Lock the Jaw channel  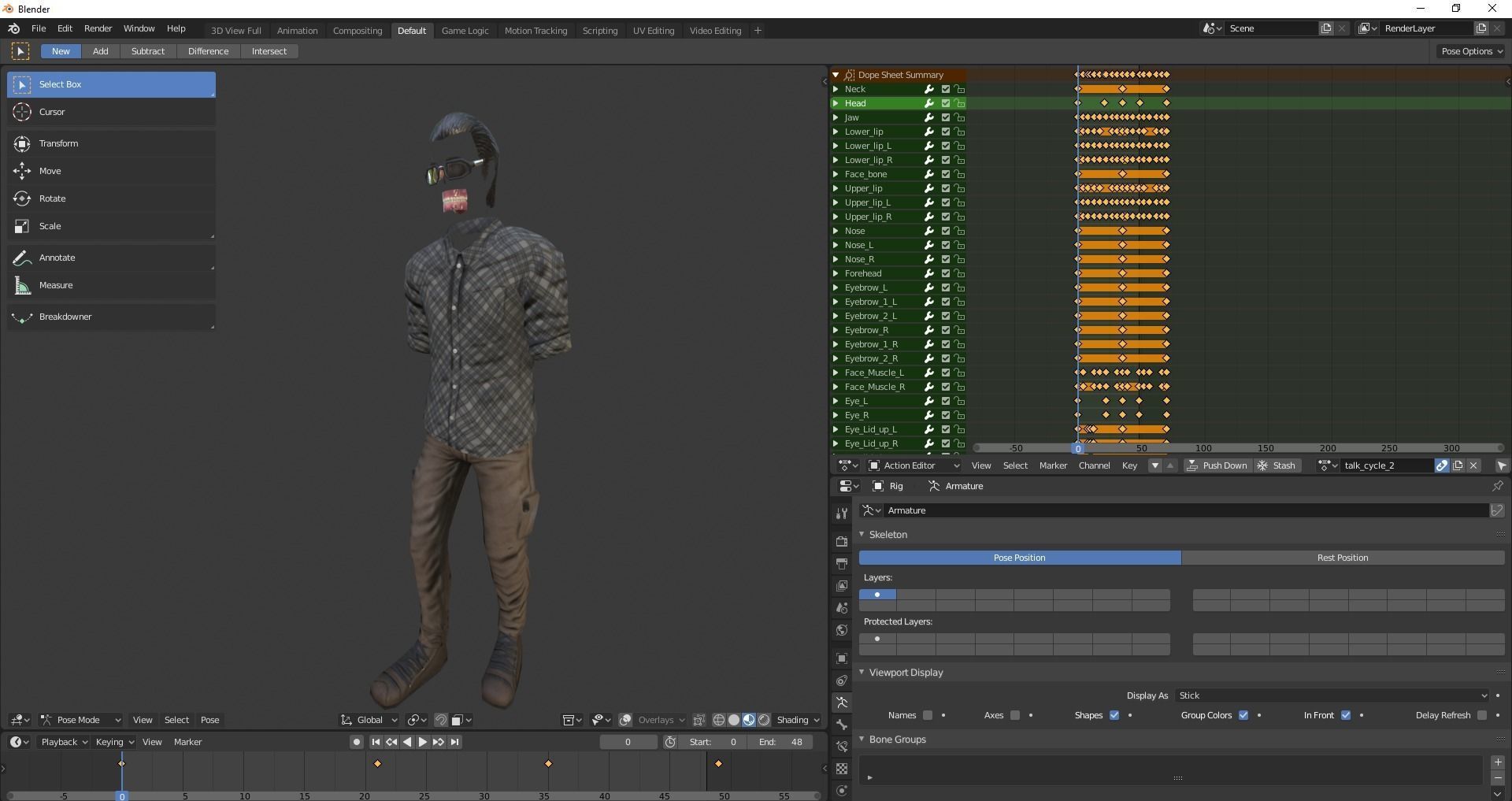[959, 117]
